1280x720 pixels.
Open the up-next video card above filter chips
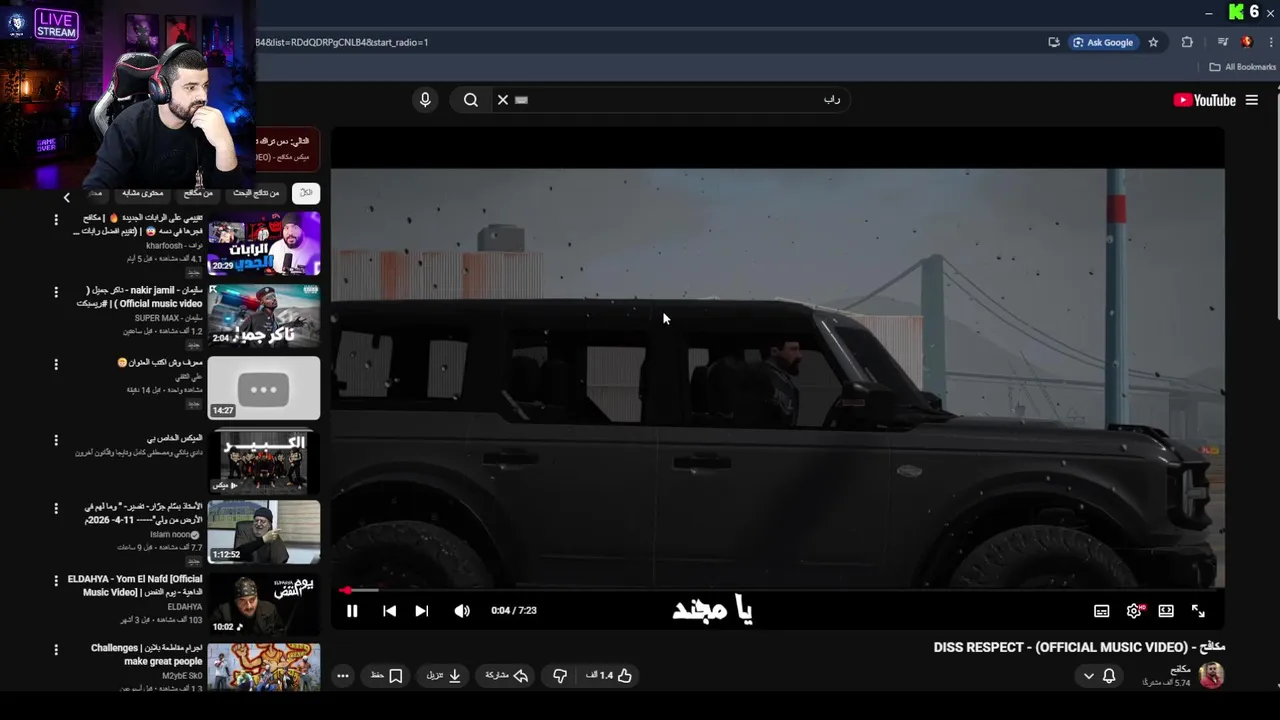286,149
